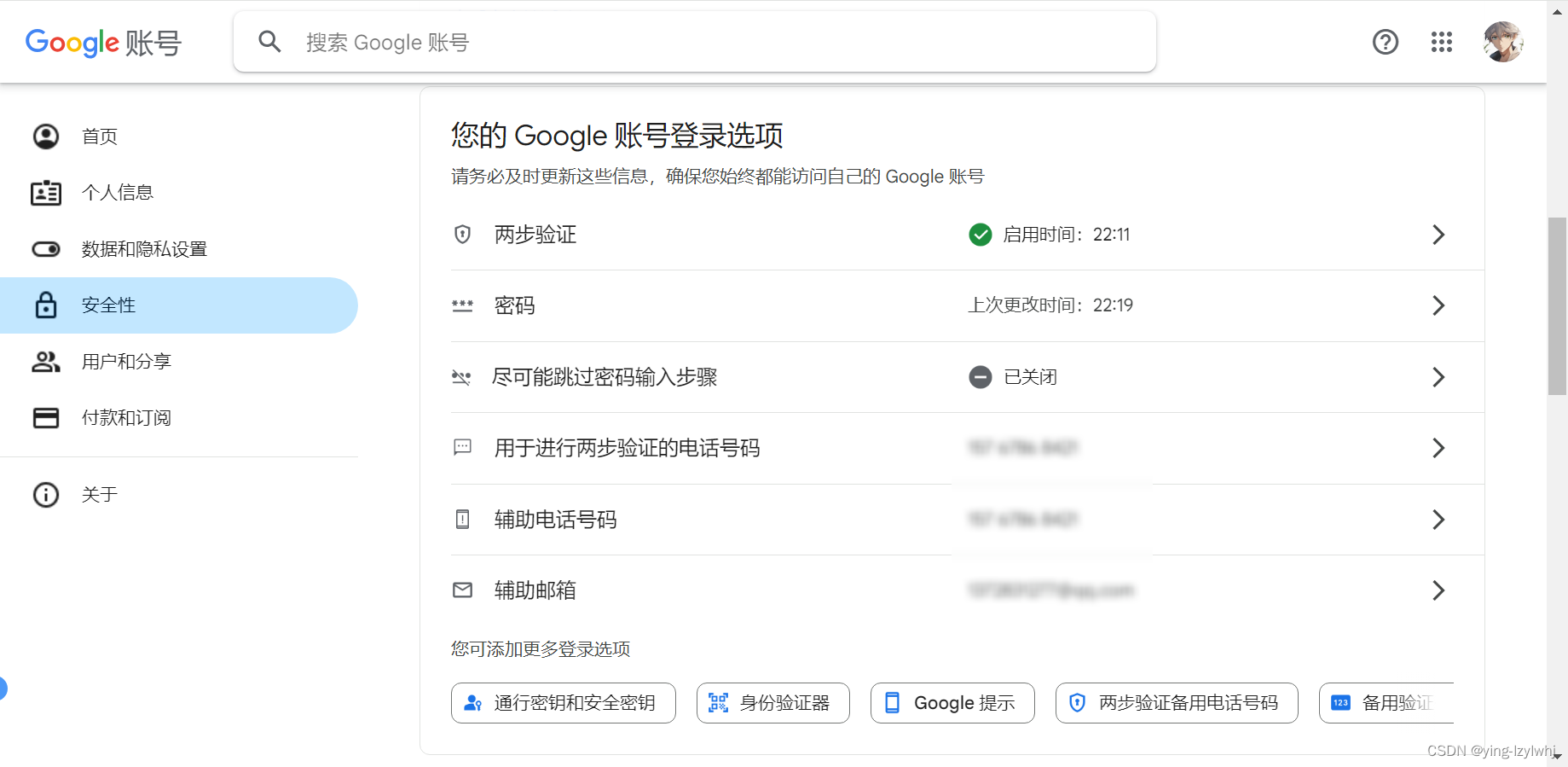Click the search magnifier icon

click(269, 42)
